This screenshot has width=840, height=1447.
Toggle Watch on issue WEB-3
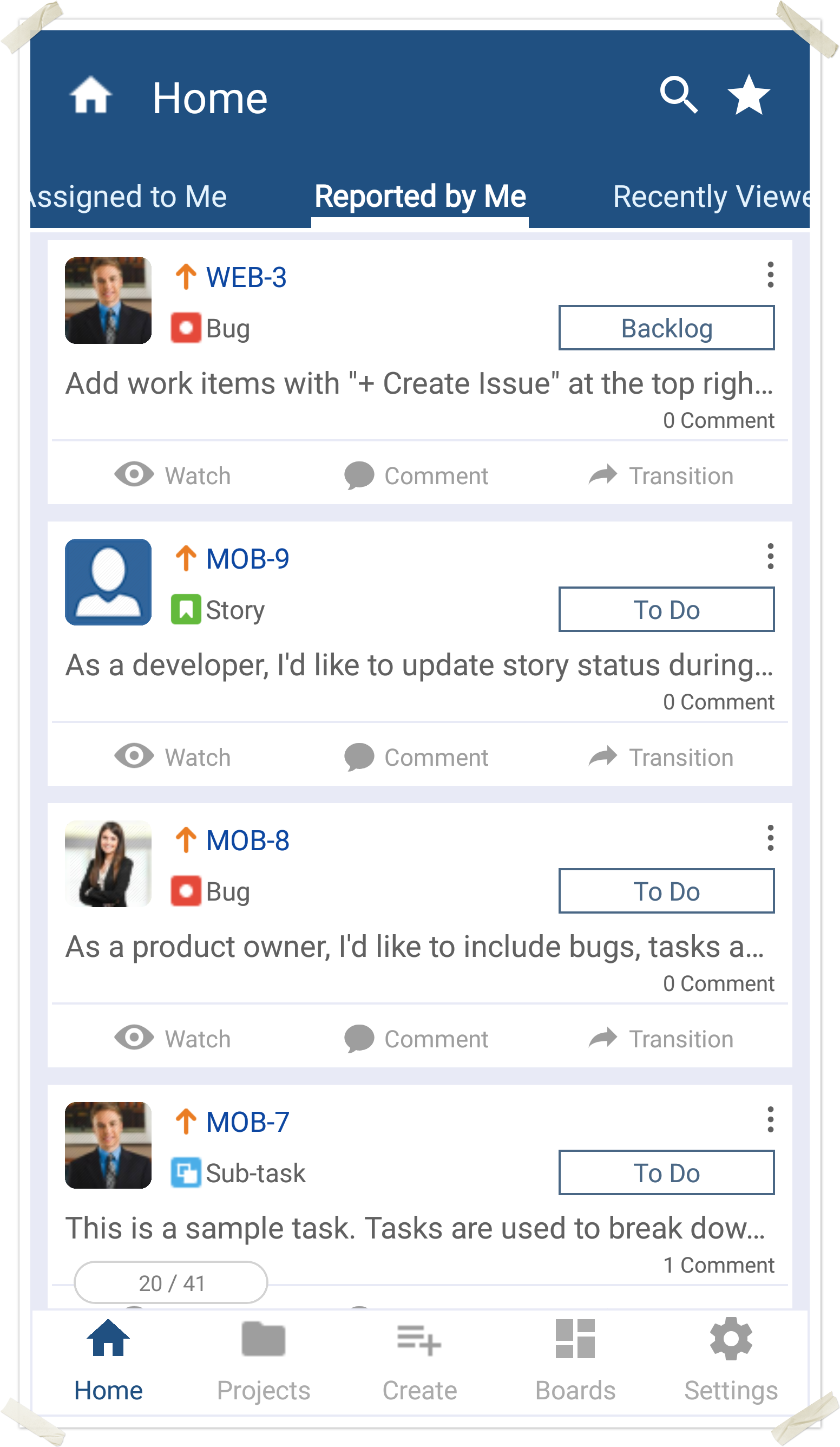click(173, 475)
